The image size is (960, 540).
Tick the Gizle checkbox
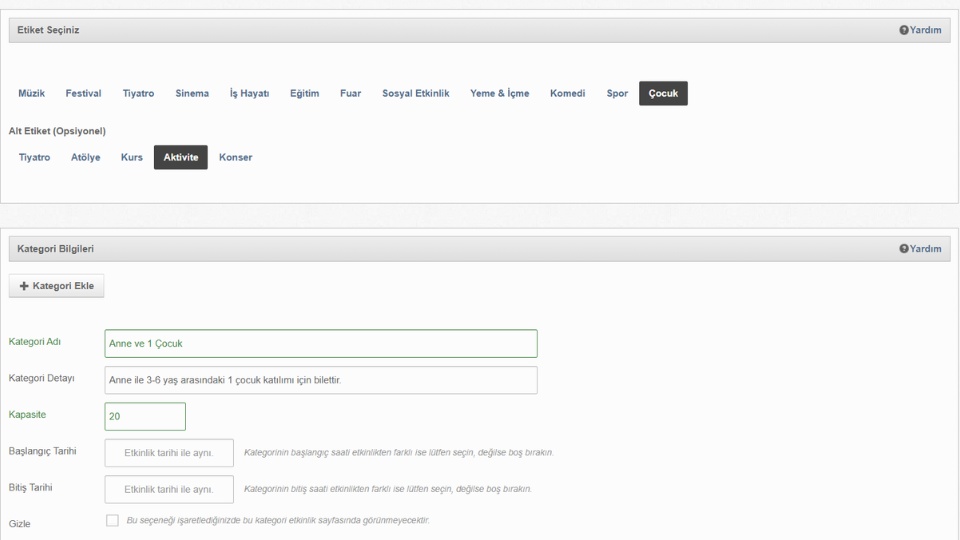(x=112, y=520)
